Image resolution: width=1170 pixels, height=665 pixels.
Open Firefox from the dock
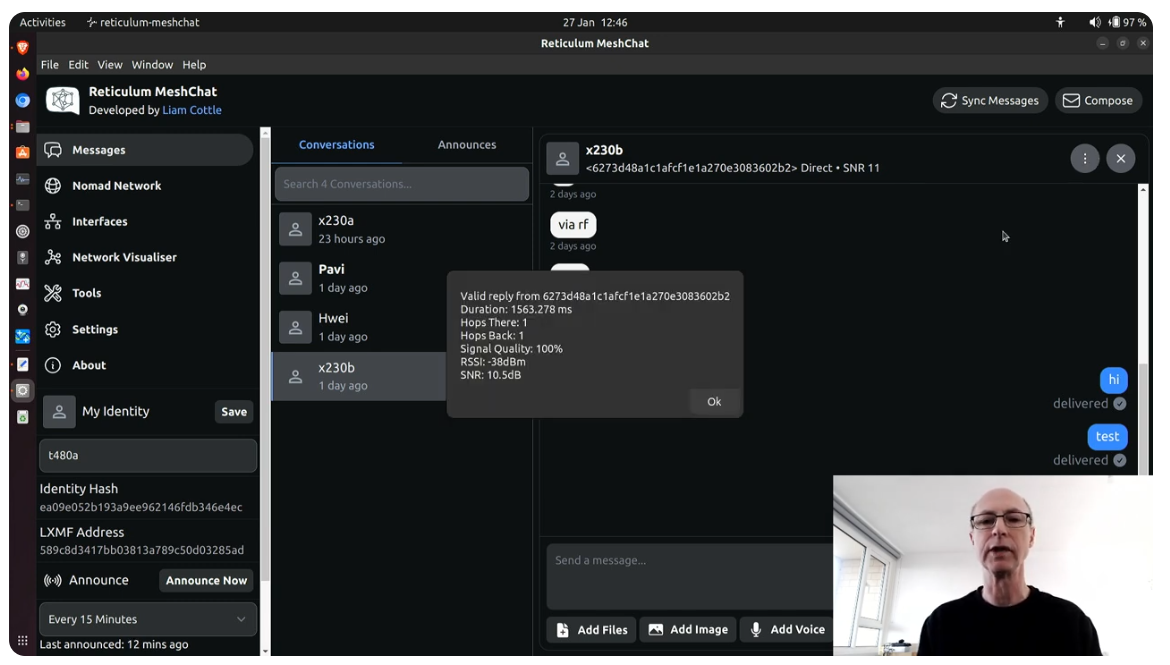pos(22,74)
